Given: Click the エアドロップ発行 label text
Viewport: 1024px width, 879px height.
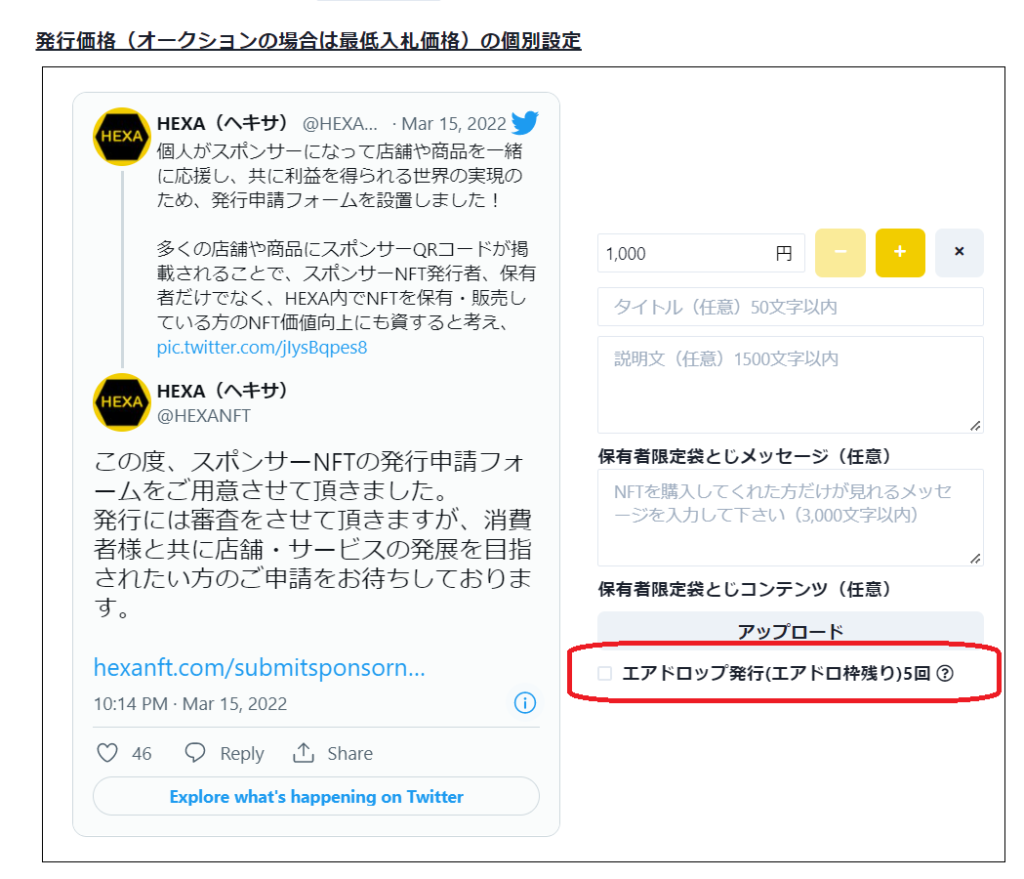Looking at the screenshot, I should click(x=776, y=673).
